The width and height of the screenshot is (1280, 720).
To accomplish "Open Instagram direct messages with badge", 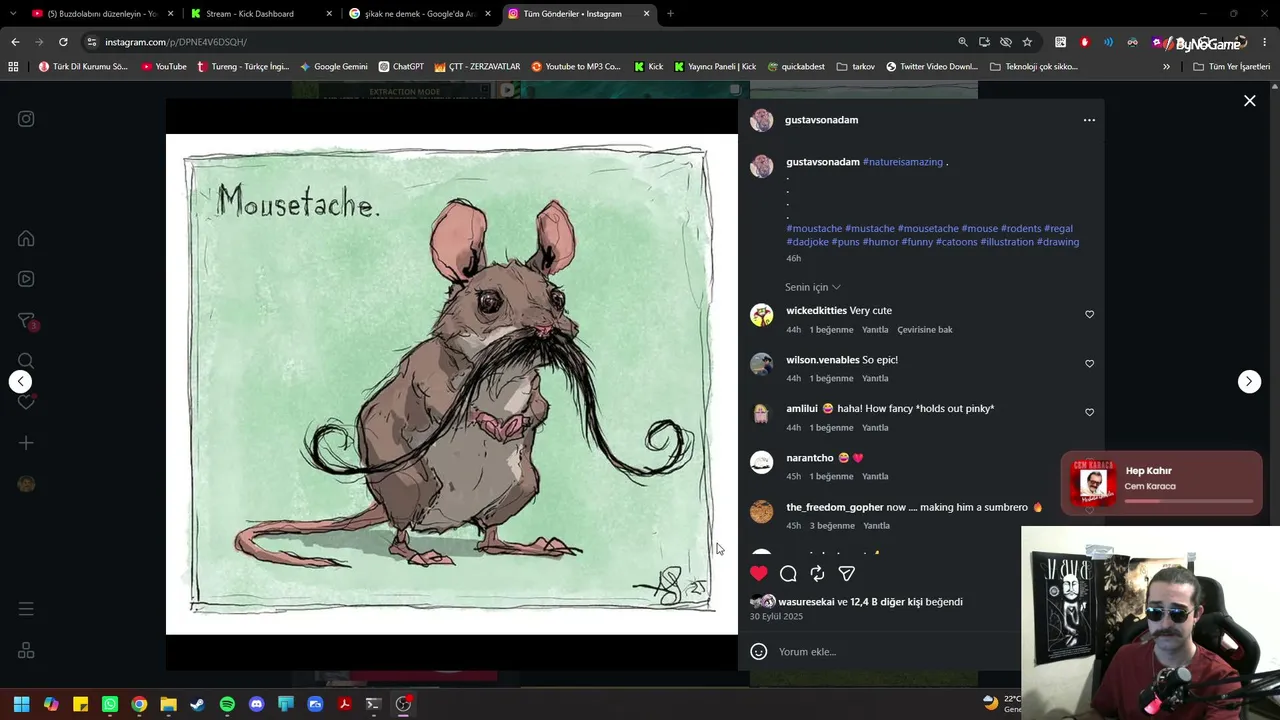I will coord(27,321).
